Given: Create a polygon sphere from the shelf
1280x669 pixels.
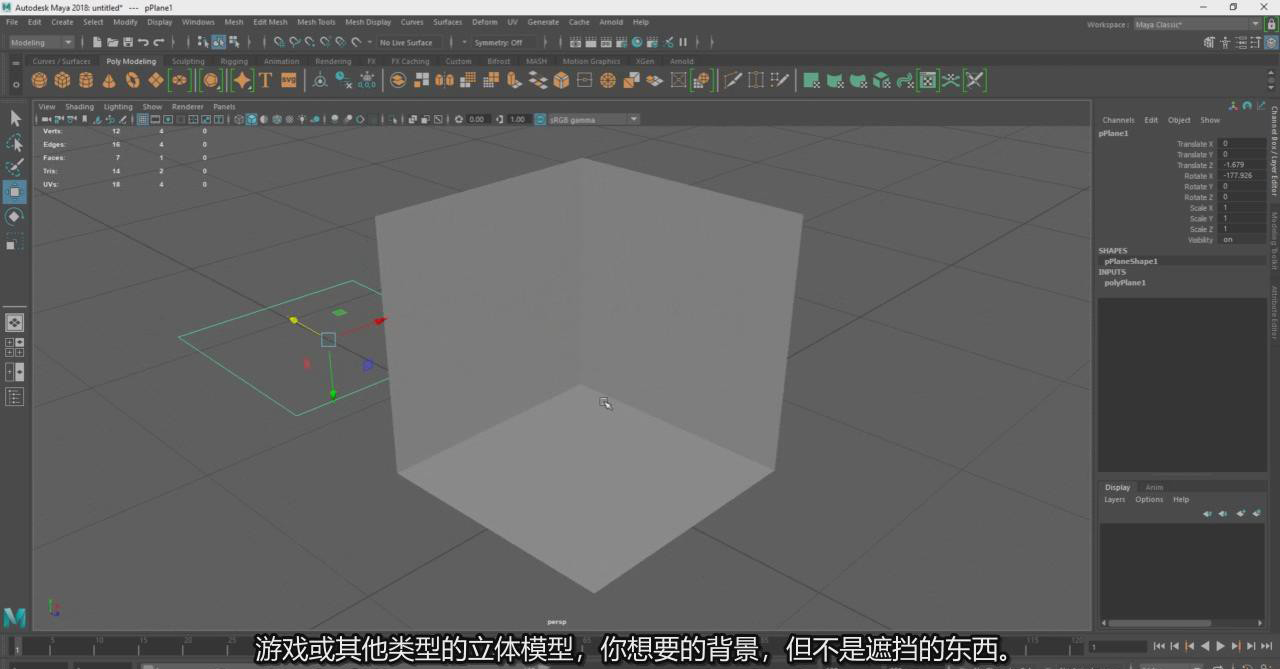Looking at the screenshot, I should click(39, 80).
